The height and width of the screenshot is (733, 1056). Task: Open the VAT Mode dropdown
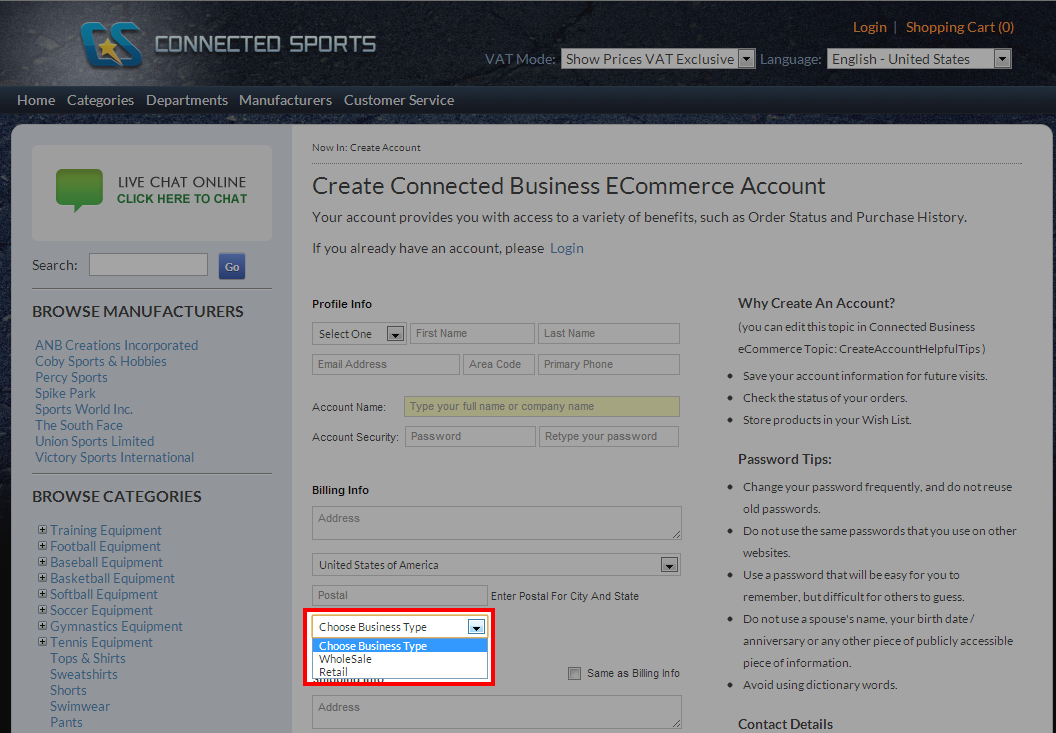746,59
